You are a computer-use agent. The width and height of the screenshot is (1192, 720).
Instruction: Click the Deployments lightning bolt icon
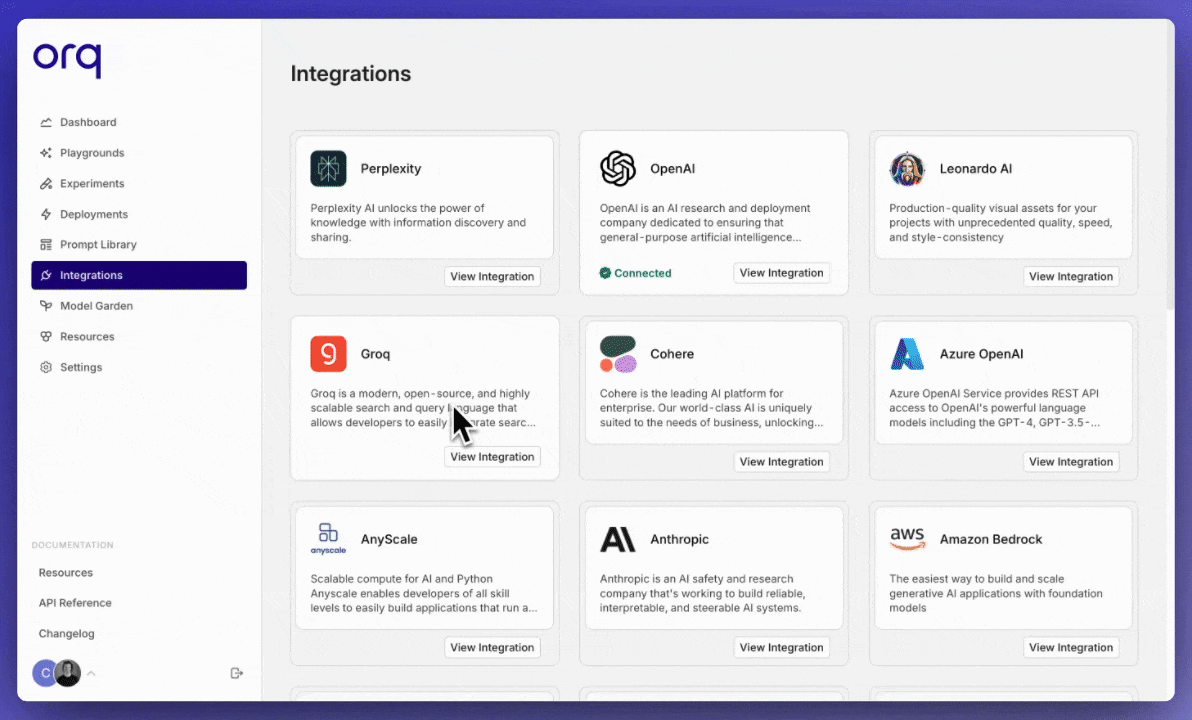[46, 214]
